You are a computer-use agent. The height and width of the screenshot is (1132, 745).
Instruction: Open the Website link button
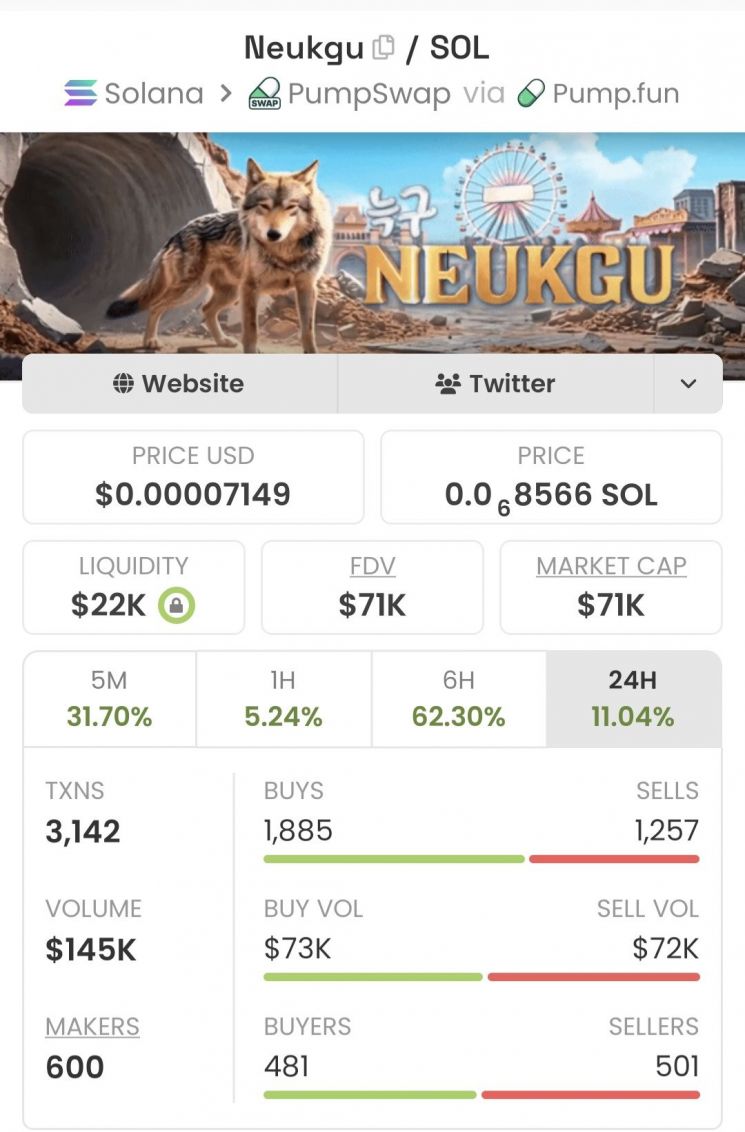pyautogui.click(x=180, y=384)
